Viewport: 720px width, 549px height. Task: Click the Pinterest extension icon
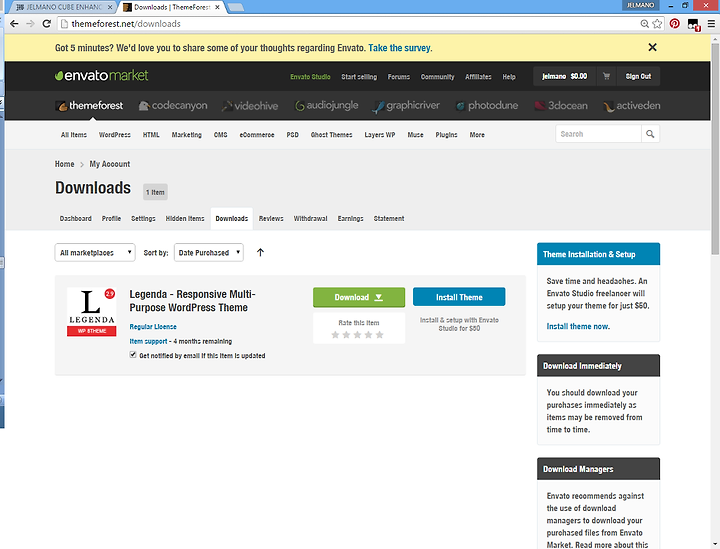tap(675, 24)
